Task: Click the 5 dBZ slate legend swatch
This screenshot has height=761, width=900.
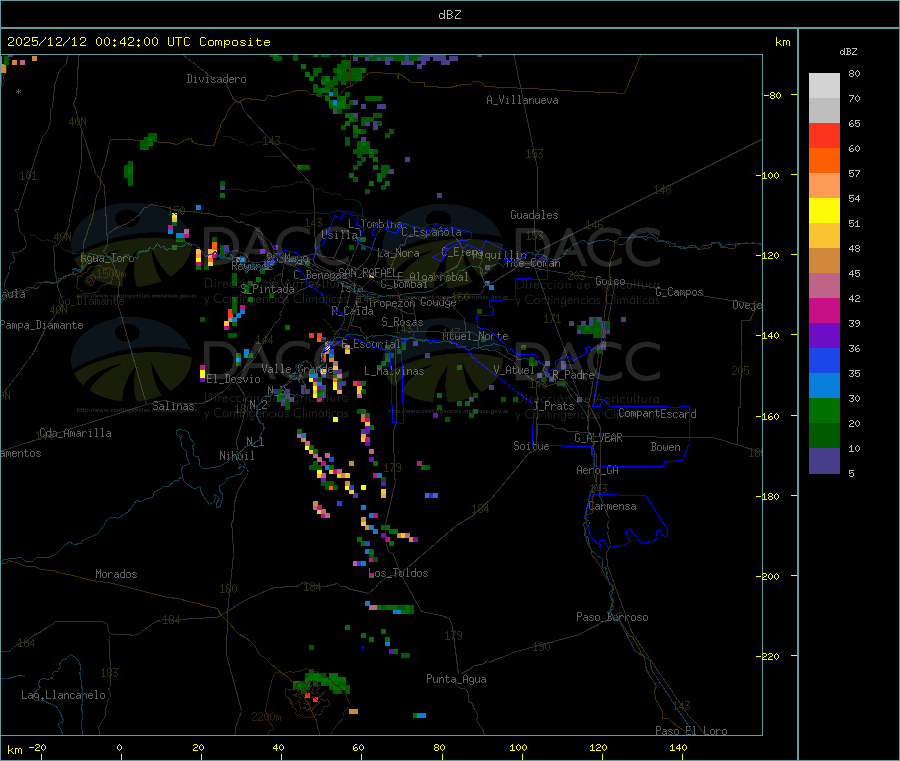Action: click(x=824, y=461)
